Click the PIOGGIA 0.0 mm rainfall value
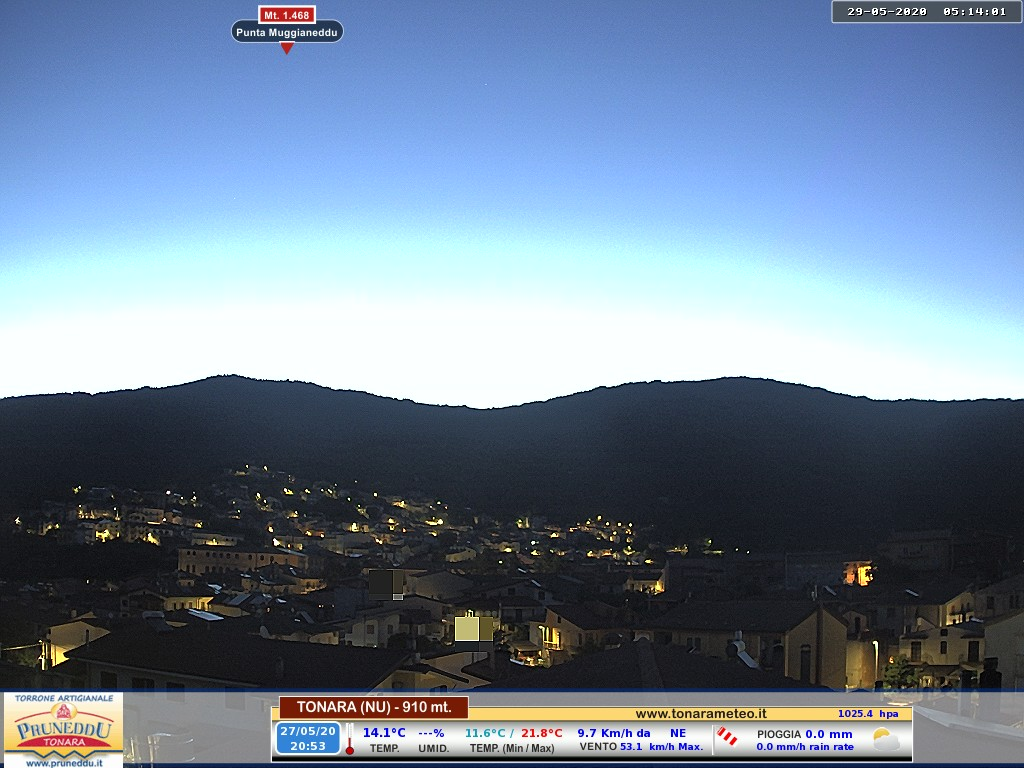 tap(805, 734)
